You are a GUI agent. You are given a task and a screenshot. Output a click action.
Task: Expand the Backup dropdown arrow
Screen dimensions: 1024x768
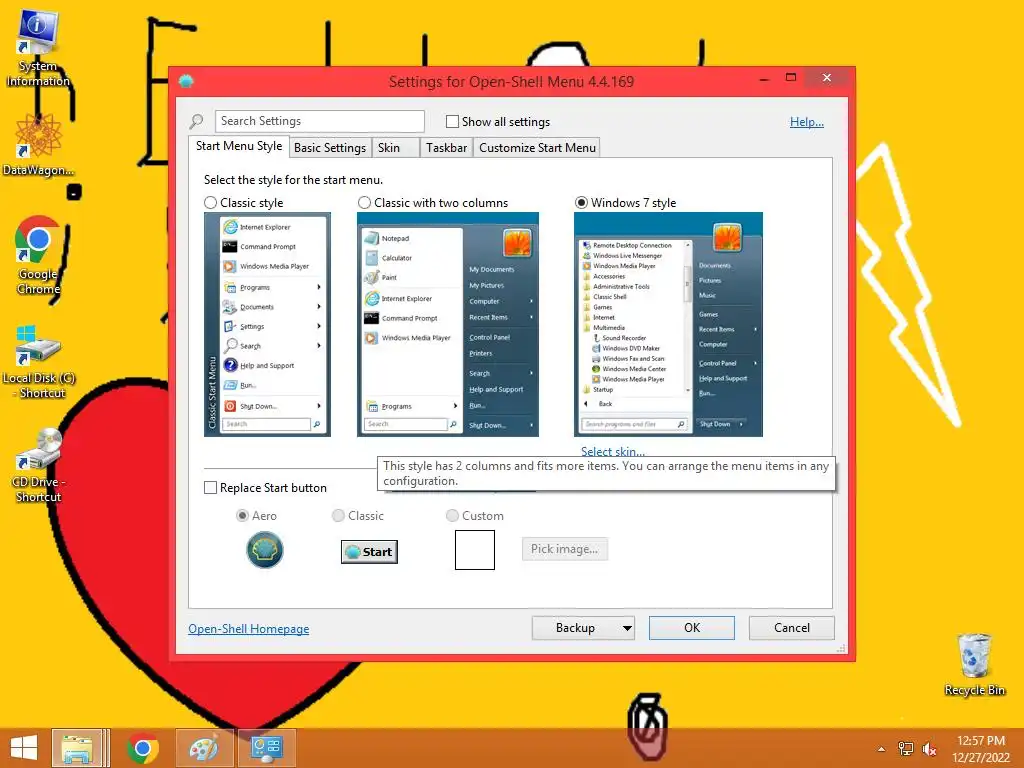(x=627, y=628)
